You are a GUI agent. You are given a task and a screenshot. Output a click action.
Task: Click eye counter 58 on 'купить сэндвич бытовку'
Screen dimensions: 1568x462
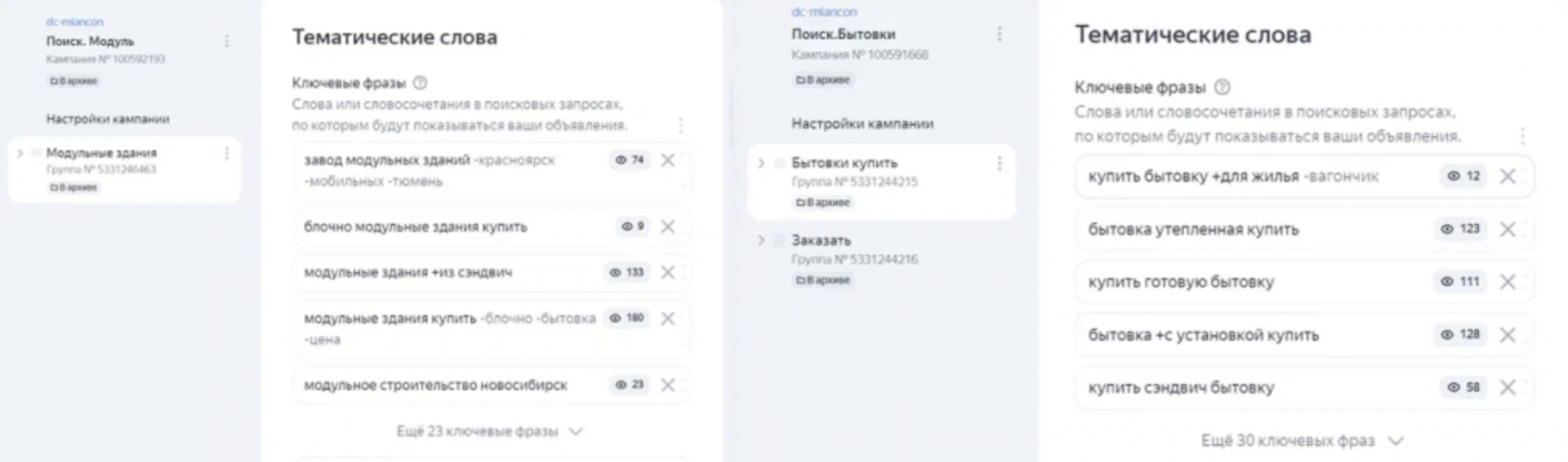(x=1464, y=387)
